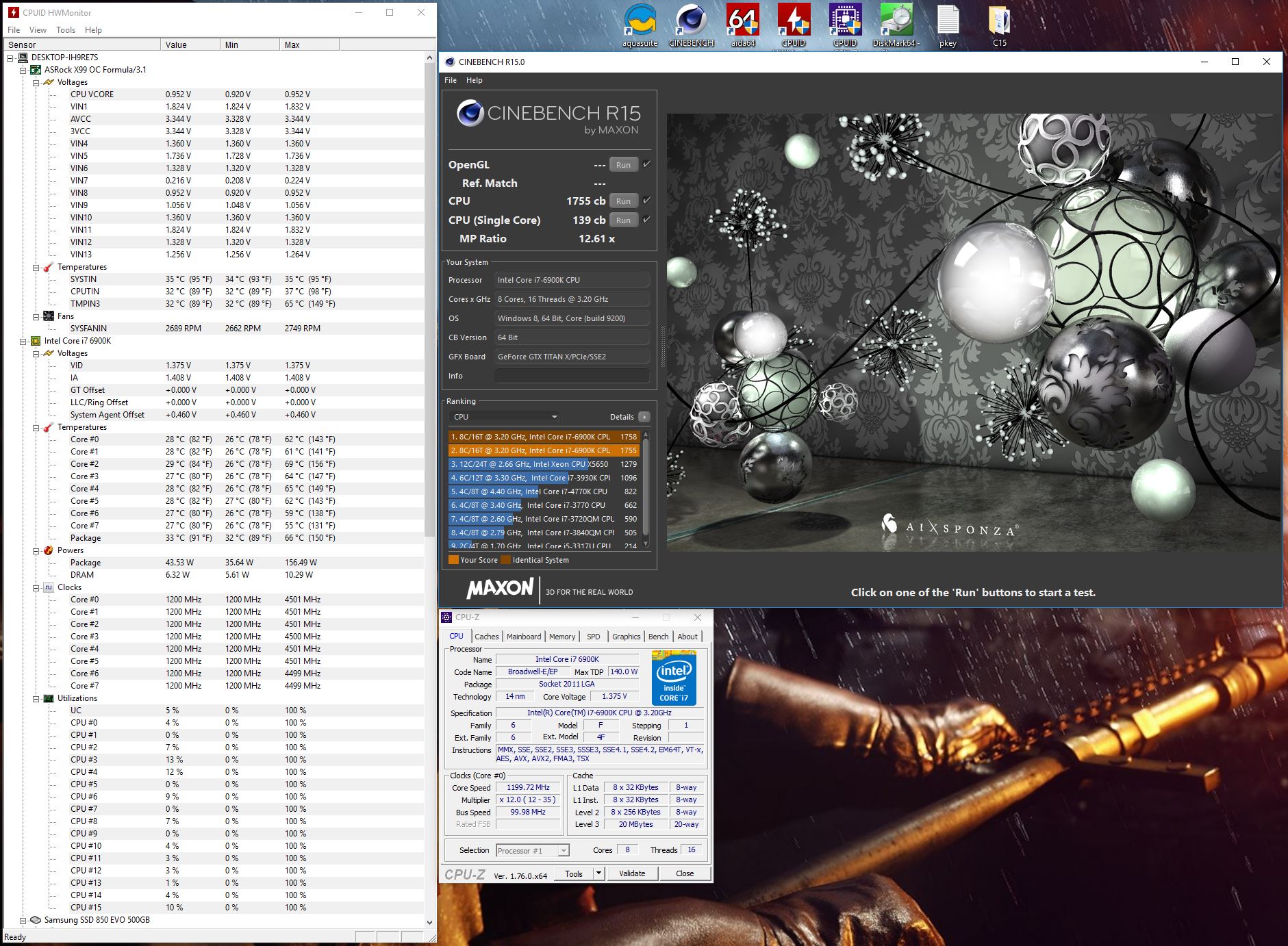Click the Clocks node icon

(49, 587)
